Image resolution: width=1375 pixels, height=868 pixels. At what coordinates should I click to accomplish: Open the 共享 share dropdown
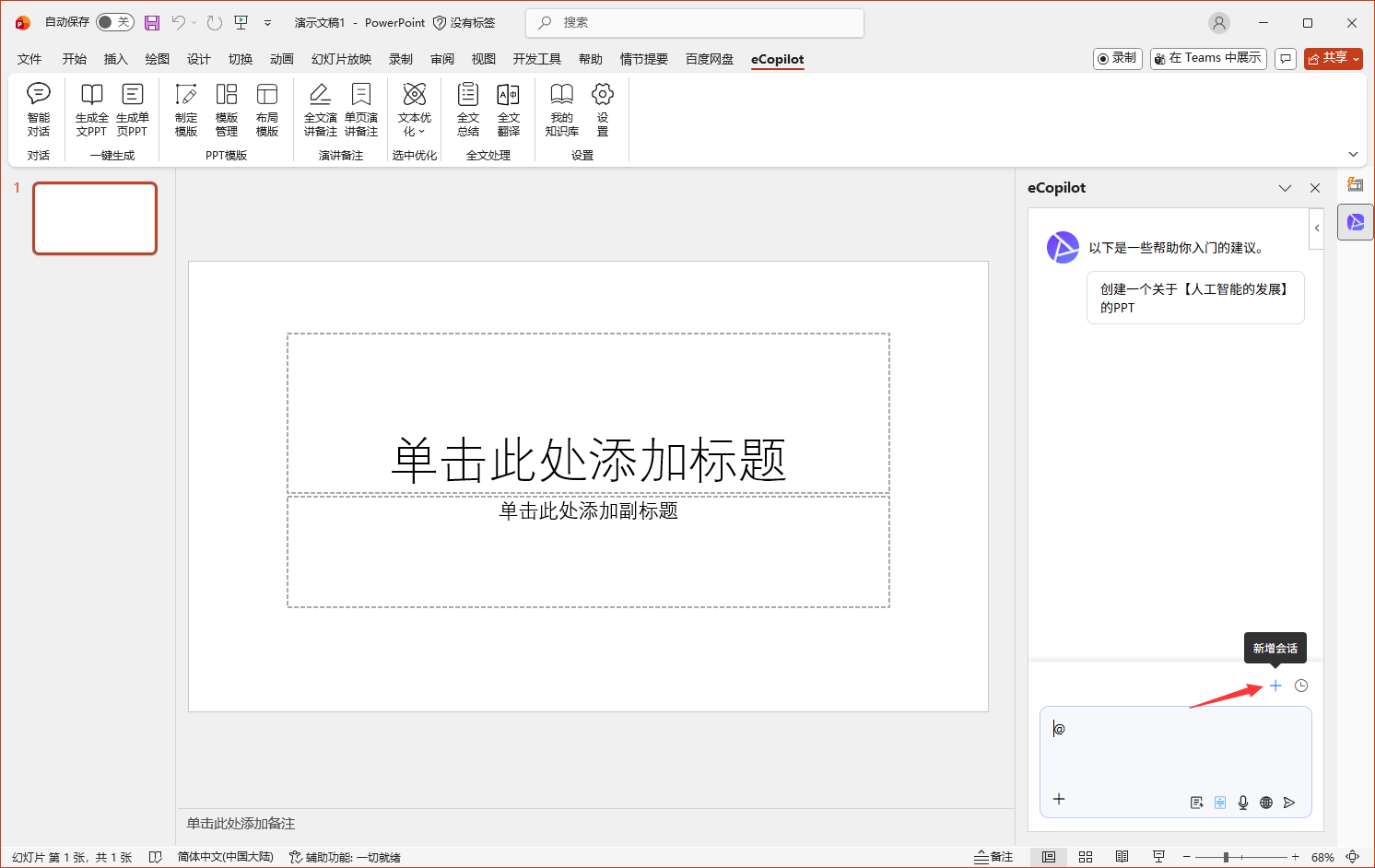click(1333, 58)
